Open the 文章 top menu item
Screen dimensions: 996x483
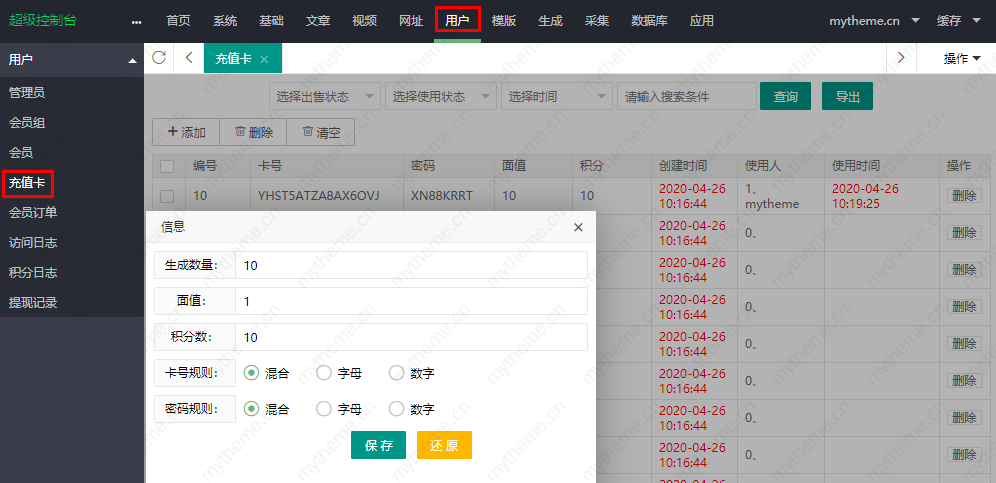(x=318, y=20)
